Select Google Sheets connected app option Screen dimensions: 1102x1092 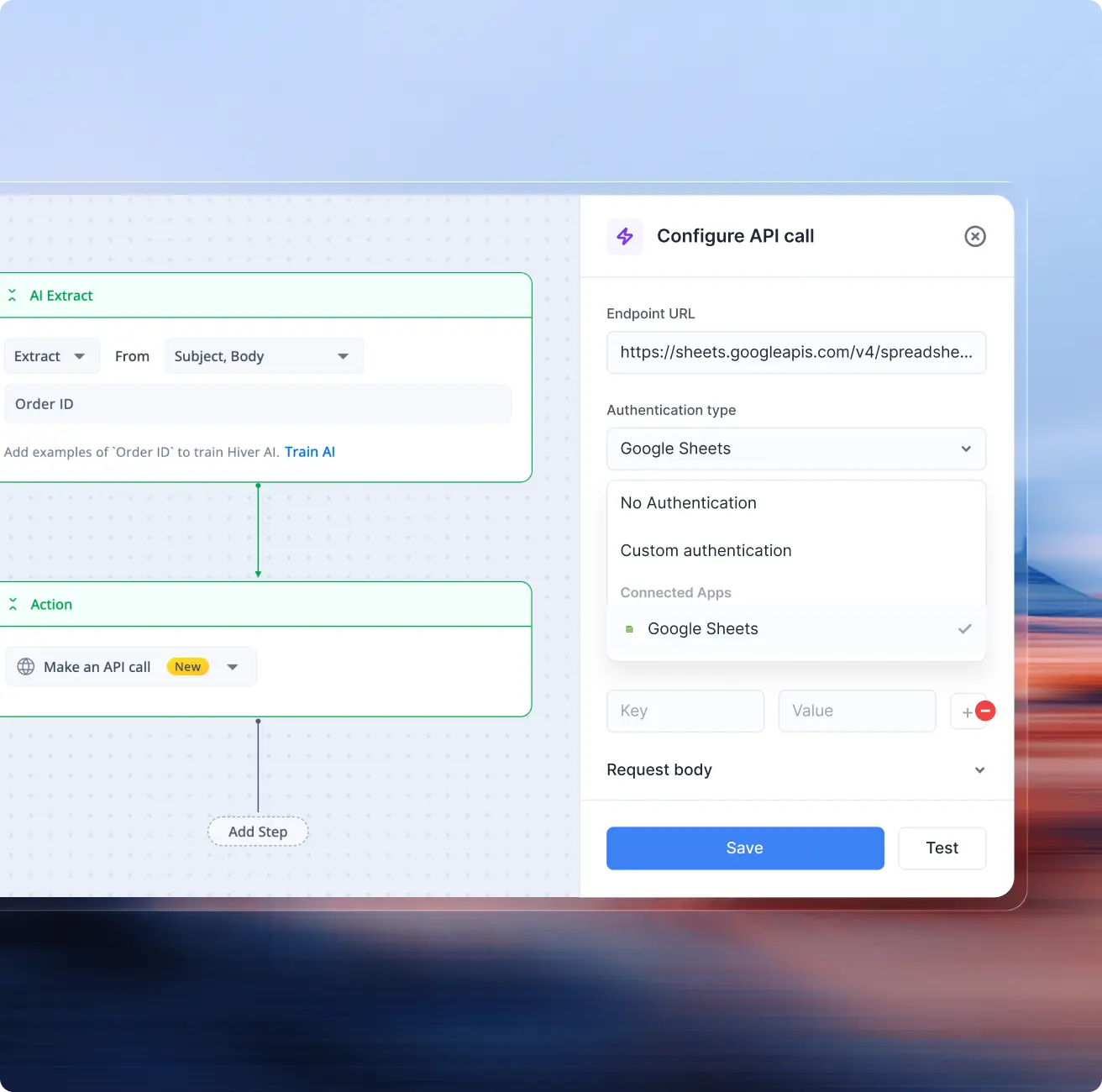pyautogui.click(x=796, y=629)
